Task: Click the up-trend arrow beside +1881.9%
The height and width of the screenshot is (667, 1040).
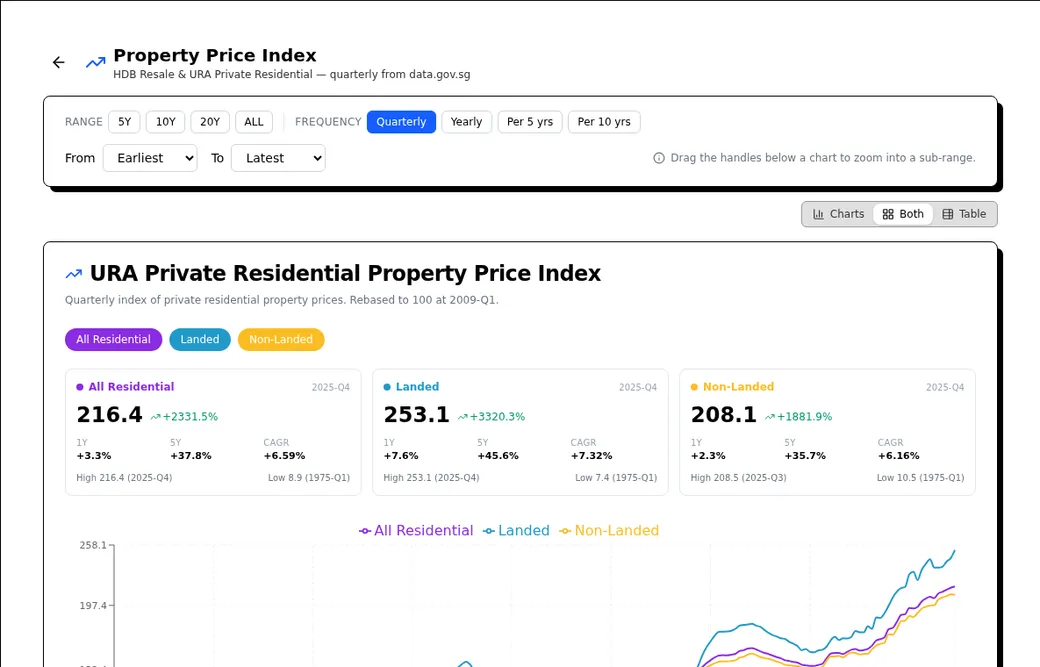Action: (769, 417)
